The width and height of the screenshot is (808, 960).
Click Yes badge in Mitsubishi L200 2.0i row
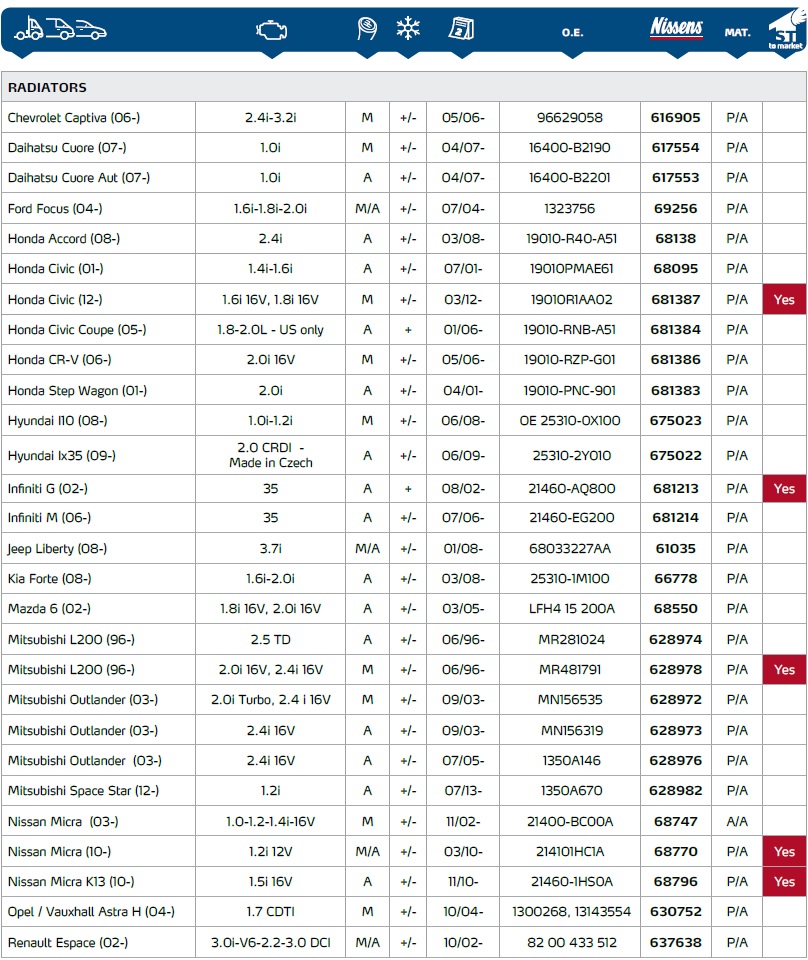click(x=784, y=669)
